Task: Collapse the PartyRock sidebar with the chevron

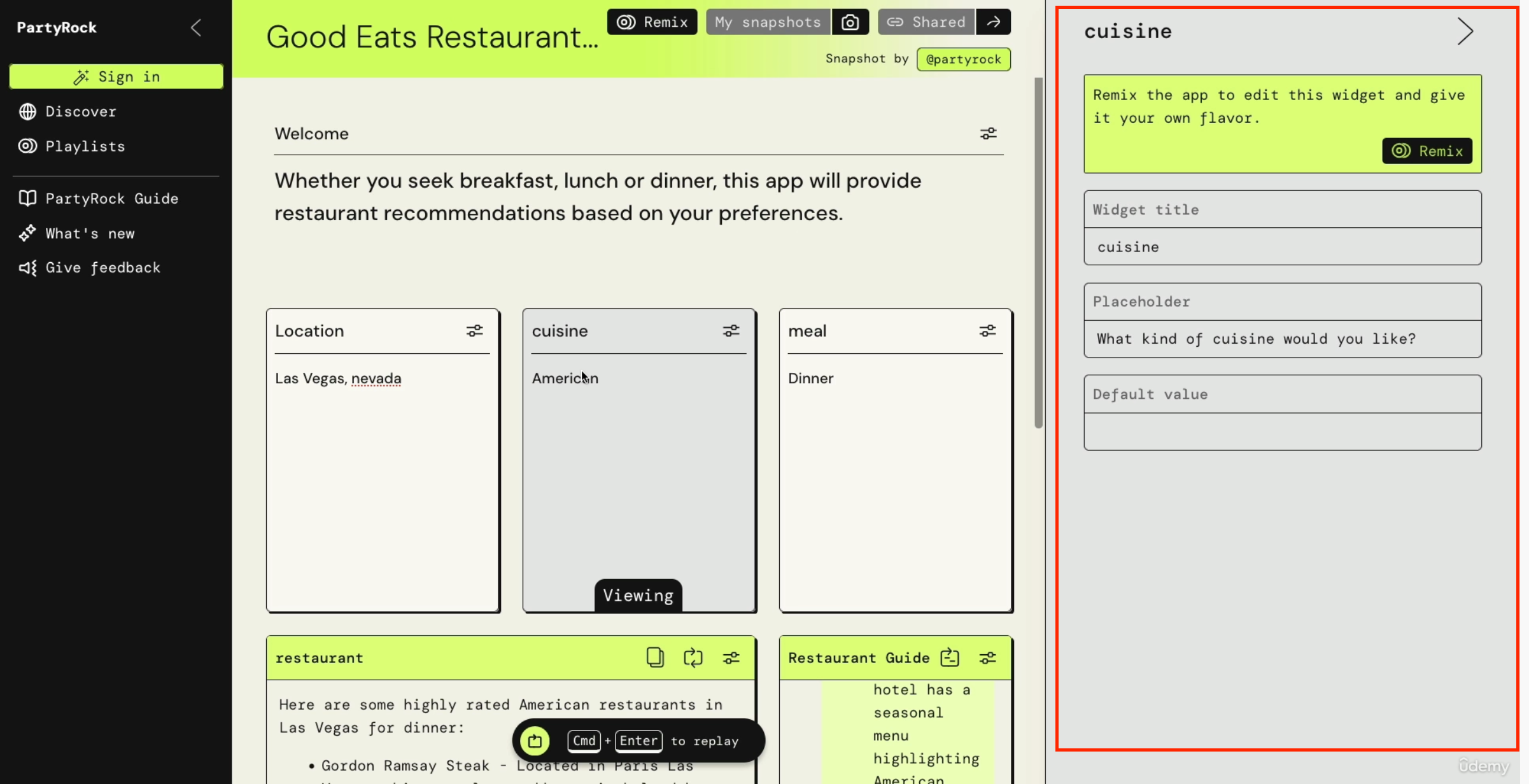Action: (x=196, y=27)
